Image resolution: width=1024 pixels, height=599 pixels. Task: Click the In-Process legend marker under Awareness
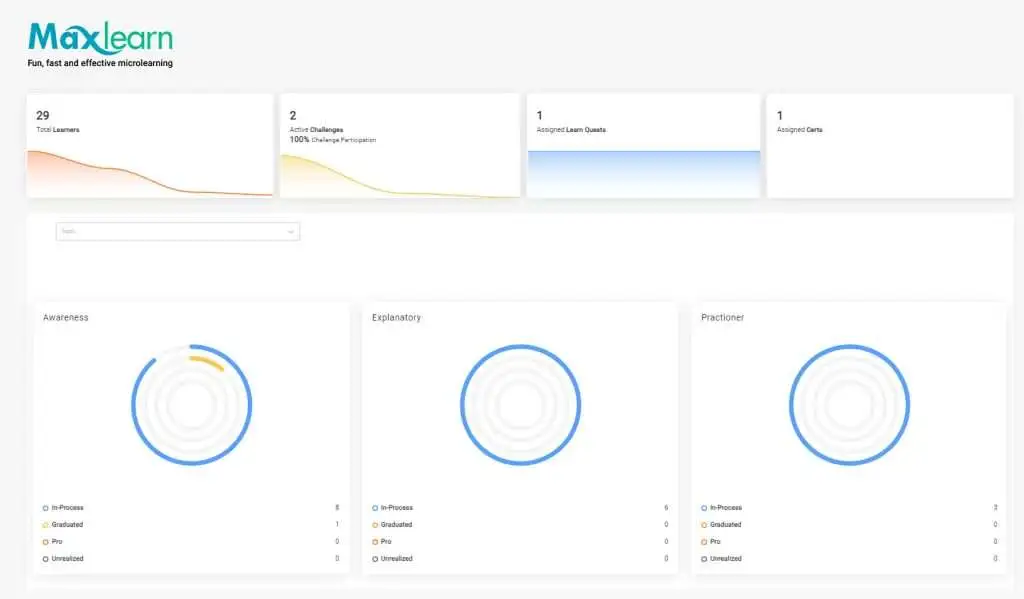coord(44,507)
